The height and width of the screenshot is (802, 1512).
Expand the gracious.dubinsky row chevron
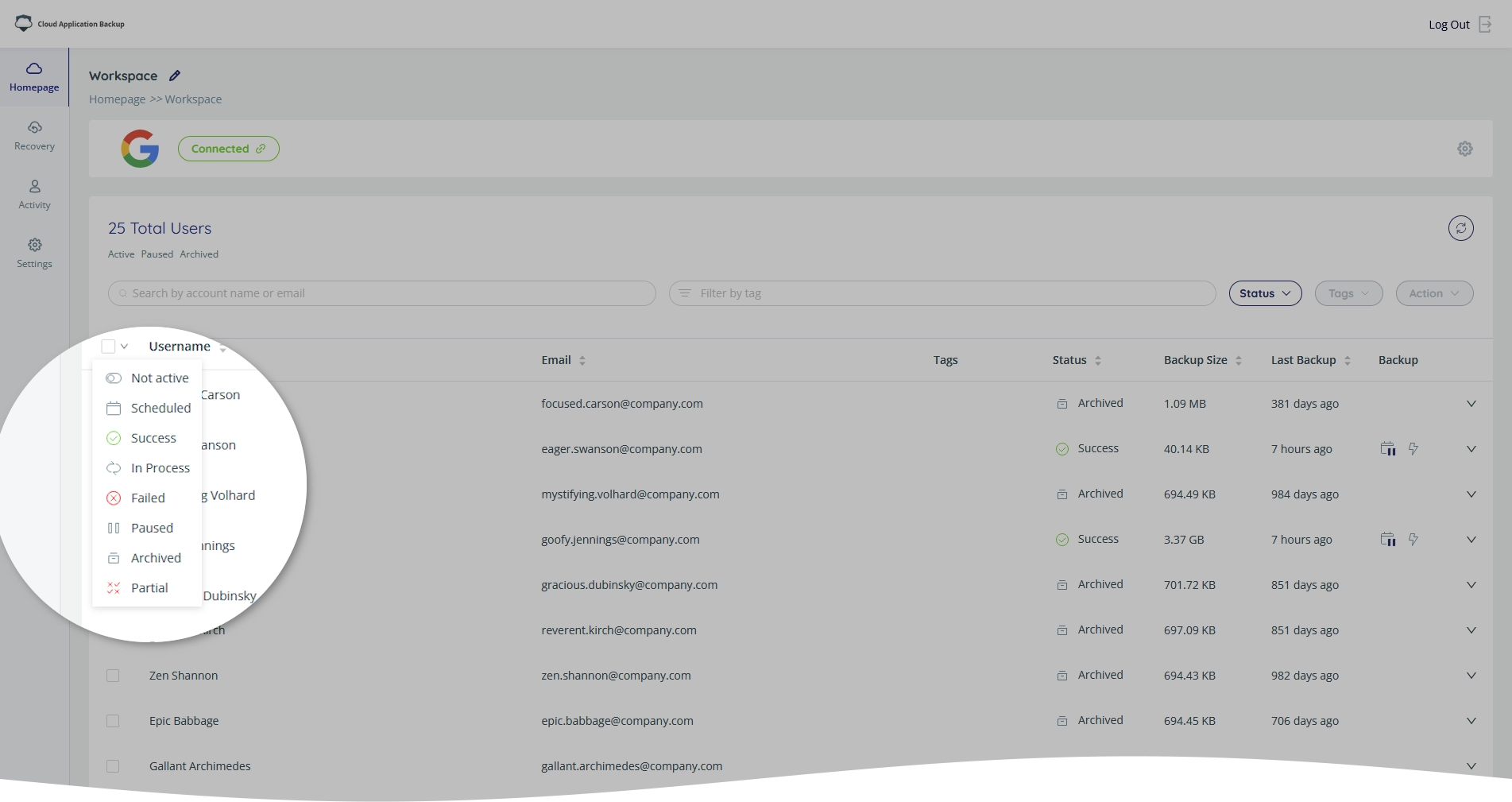pyautogui.click(x=1471, y=585)
